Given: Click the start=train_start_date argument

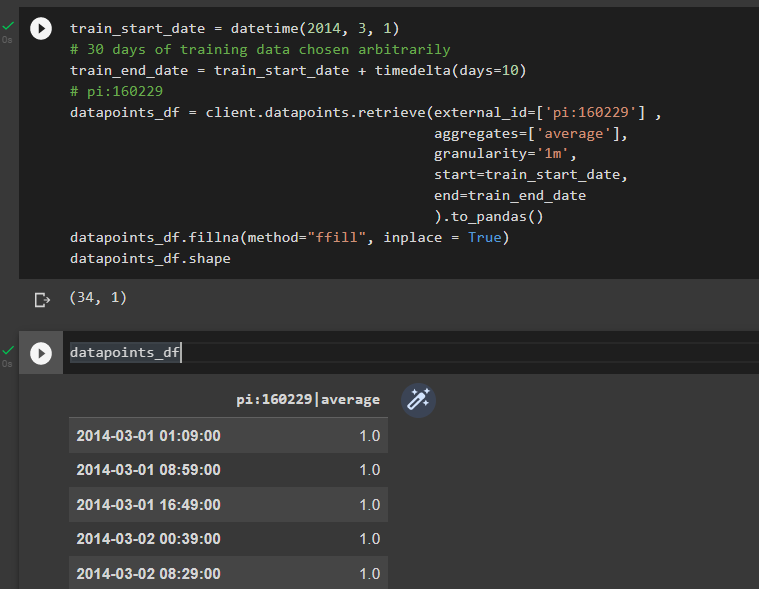Looking at the screenshot, I should (531, 175).
